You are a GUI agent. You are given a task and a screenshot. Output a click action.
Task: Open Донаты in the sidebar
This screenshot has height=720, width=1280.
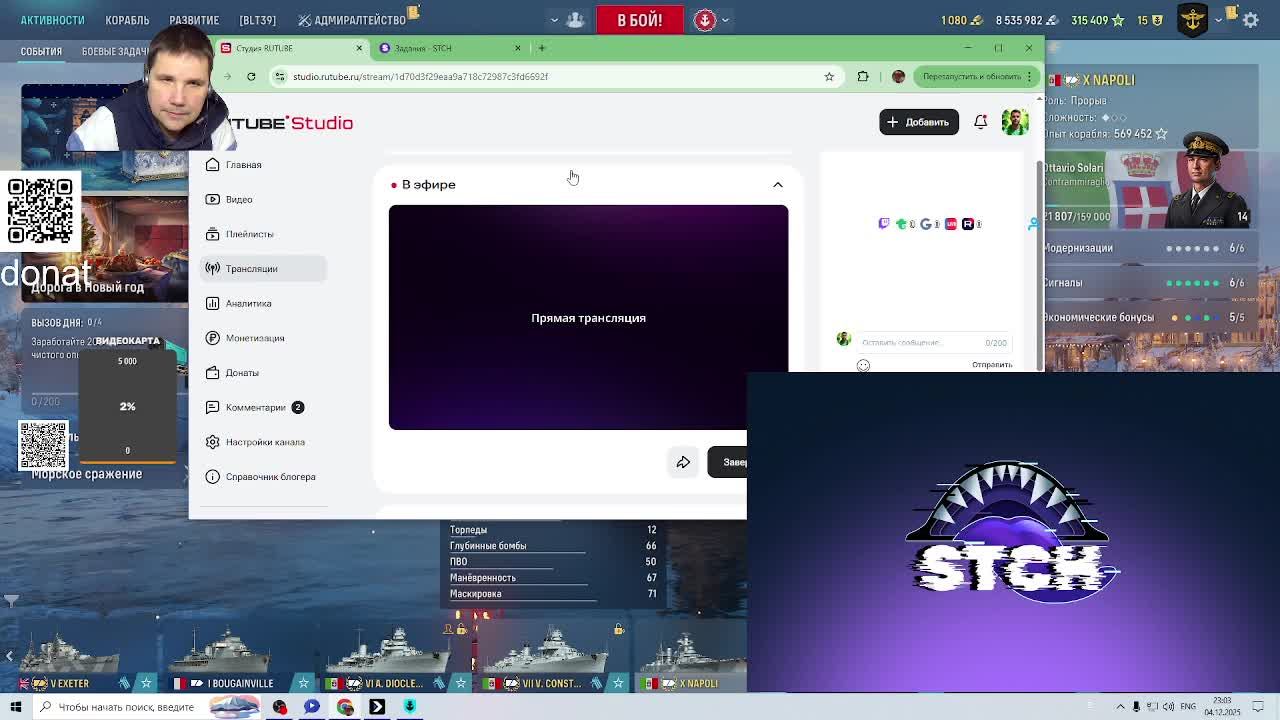262,372
